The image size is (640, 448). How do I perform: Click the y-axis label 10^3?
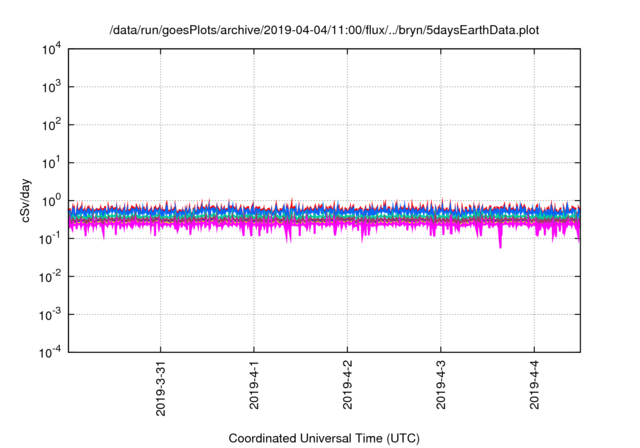51,87
